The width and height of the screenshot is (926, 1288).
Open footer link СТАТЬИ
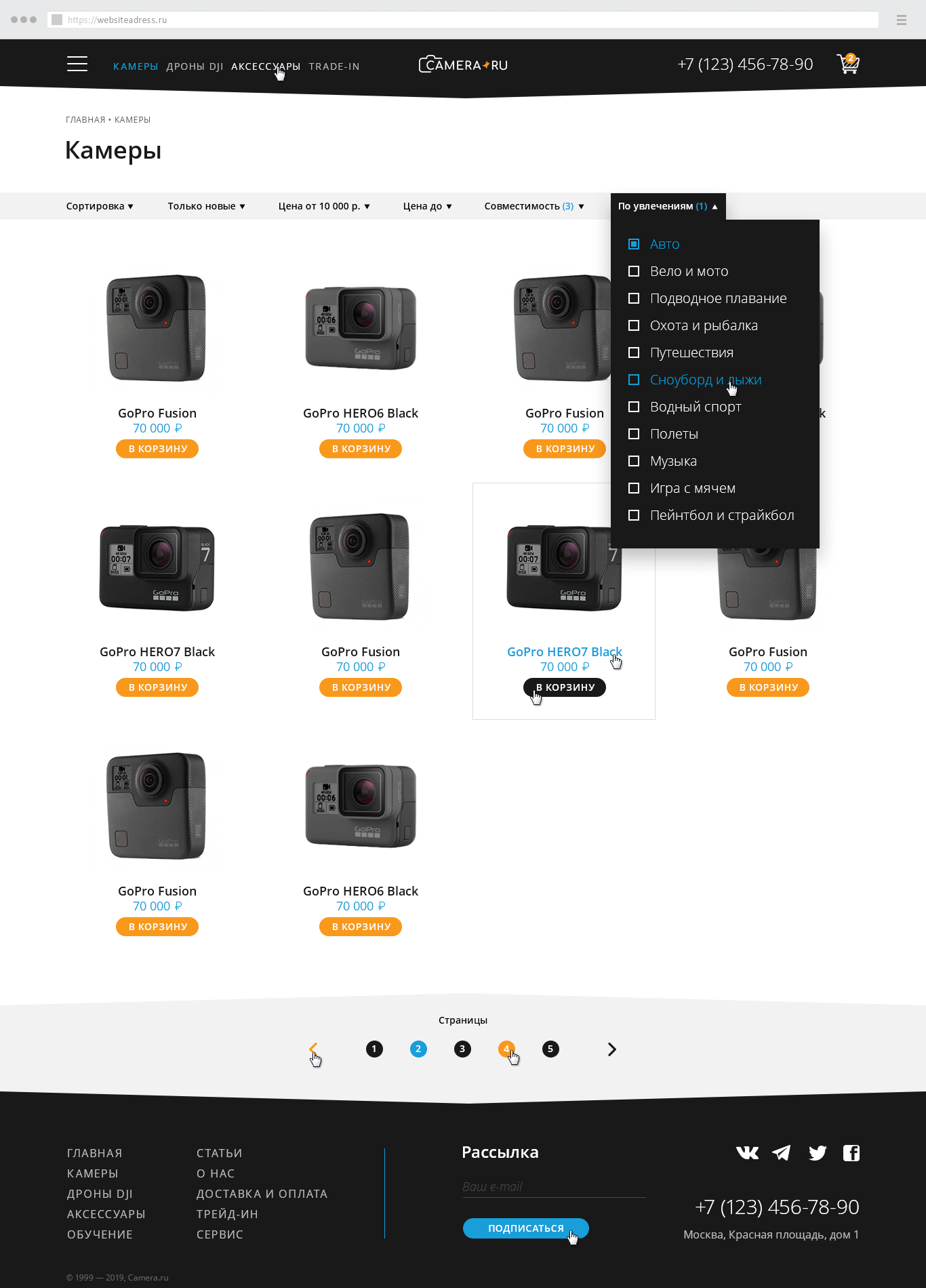coord(219,1153)
